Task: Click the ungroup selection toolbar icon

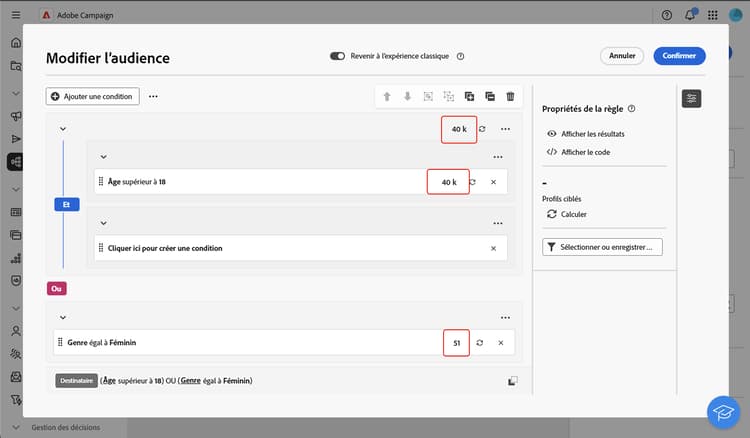Action: tap(449, 97)
